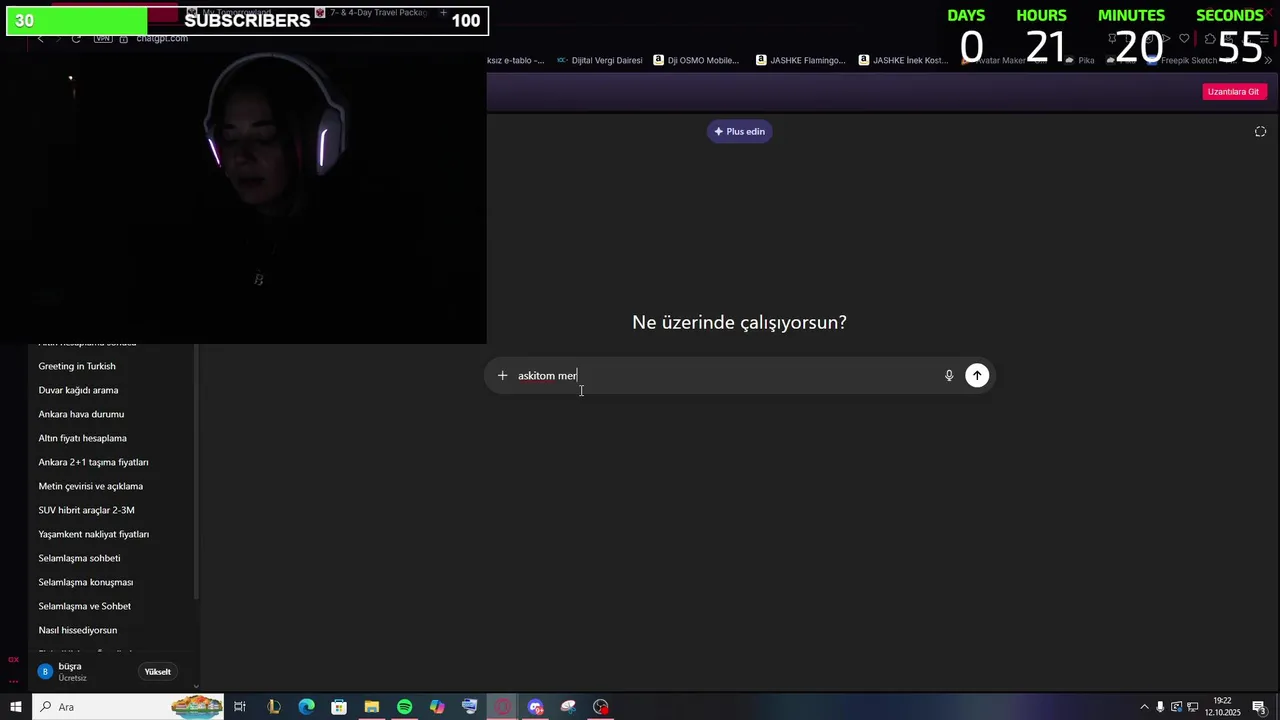
Task: Open the 'Selamlaşma ve Sohbet' chat
Action: tap(84, 606)
